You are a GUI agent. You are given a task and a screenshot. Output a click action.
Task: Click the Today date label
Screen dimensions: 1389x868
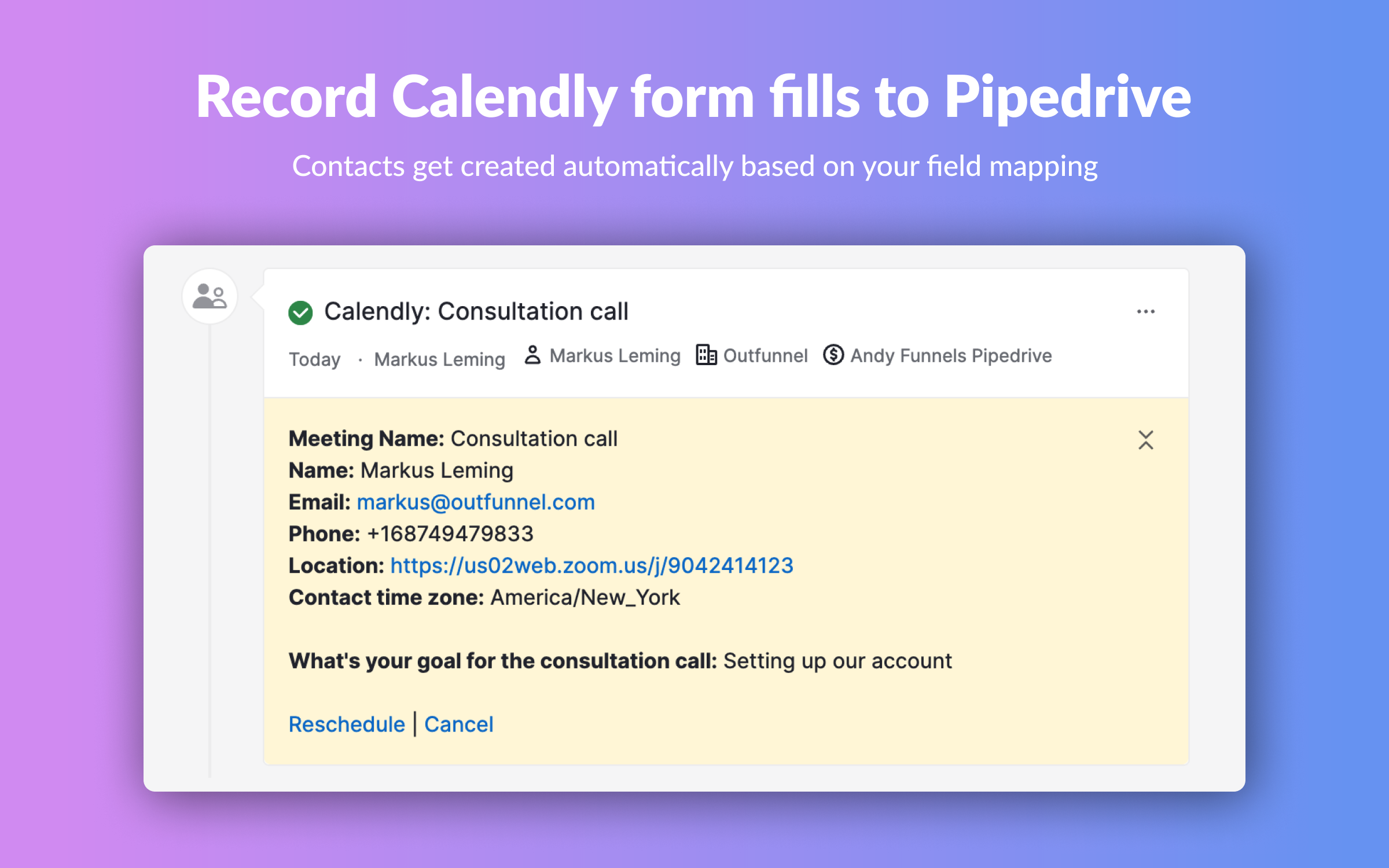click(x=315, y=359)
